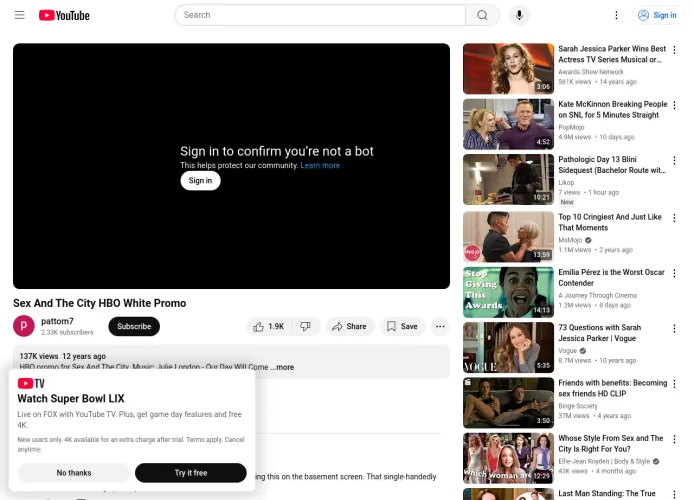Screen dimensions: 694x500
Task: Click the 2.33K subscribers text
Action: [x=67, y=332]
